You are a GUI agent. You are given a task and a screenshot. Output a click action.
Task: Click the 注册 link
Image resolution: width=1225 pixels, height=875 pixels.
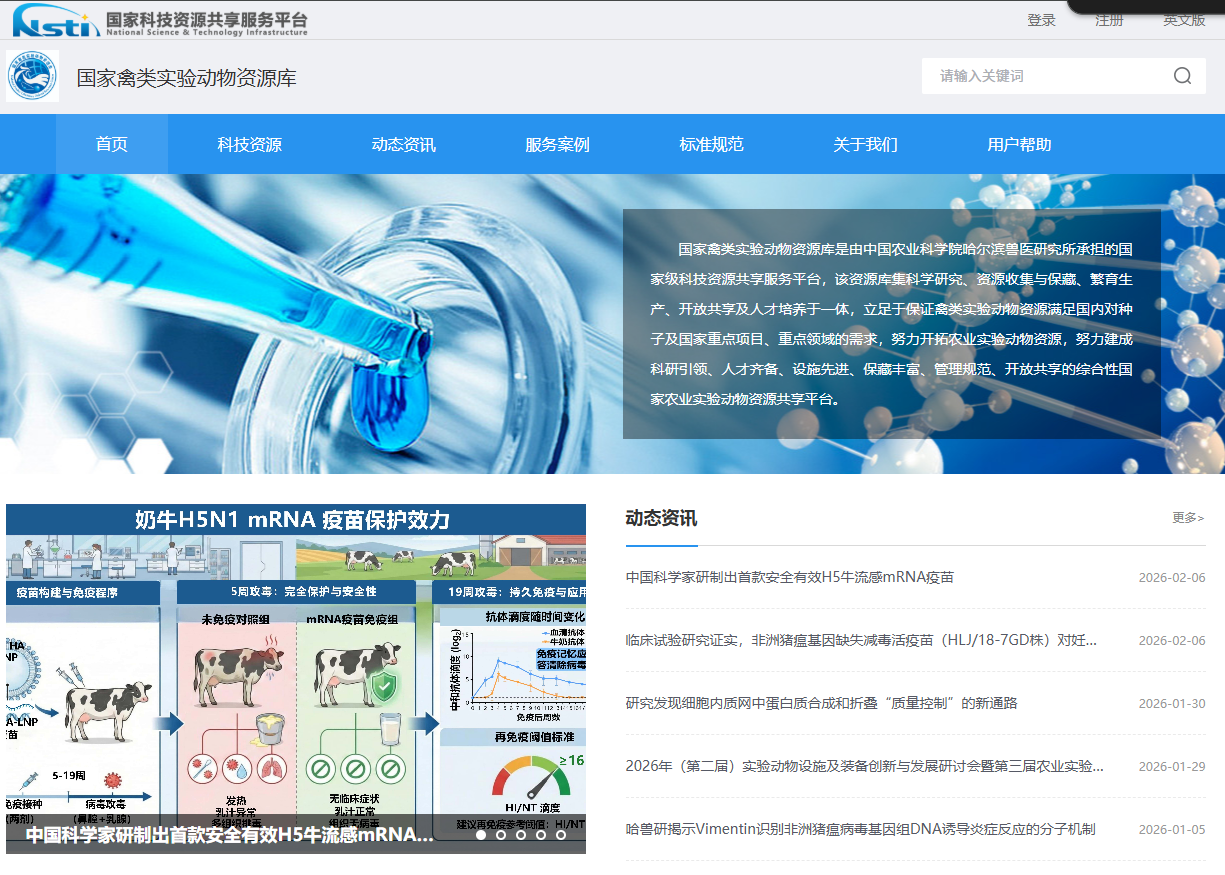(x=1109, y=19)
